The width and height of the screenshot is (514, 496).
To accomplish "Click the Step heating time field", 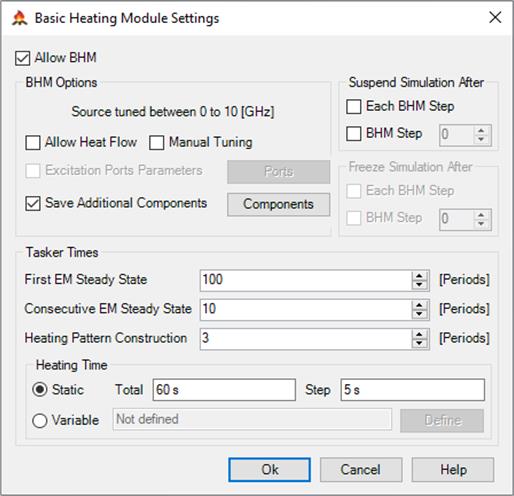I will [413, 390].
